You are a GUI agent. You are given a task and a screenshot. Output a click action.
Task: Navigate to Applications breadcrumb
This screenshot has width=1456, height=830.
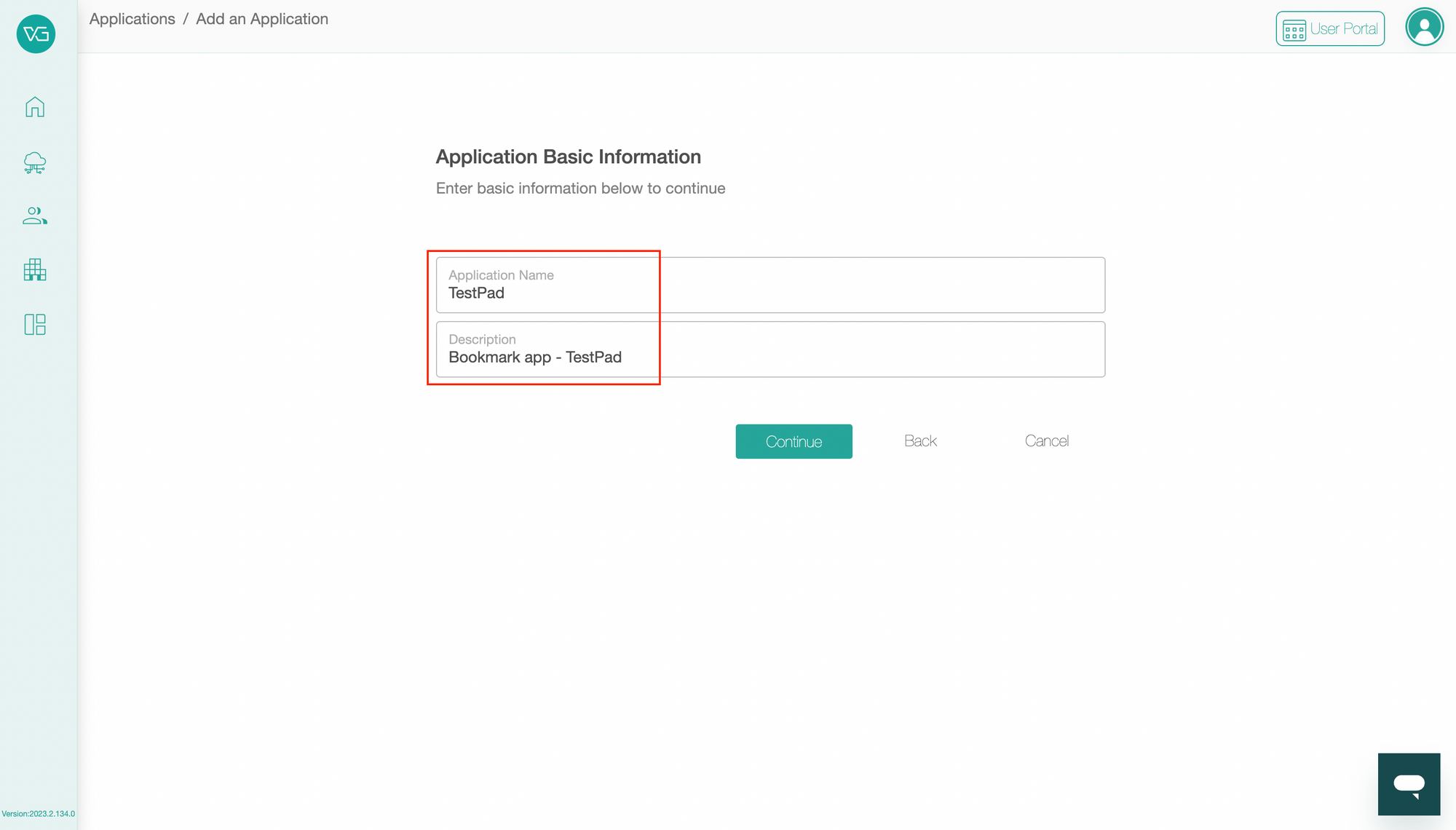click(132, 19)
